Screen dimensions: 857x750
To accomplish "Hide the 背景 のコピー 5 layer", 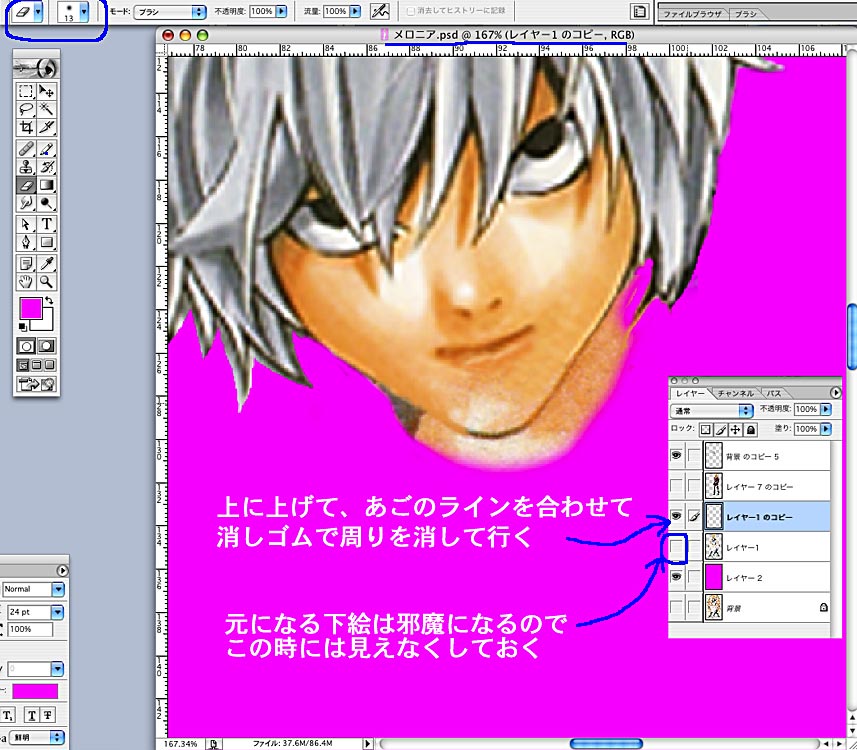I will click(677, 455).
